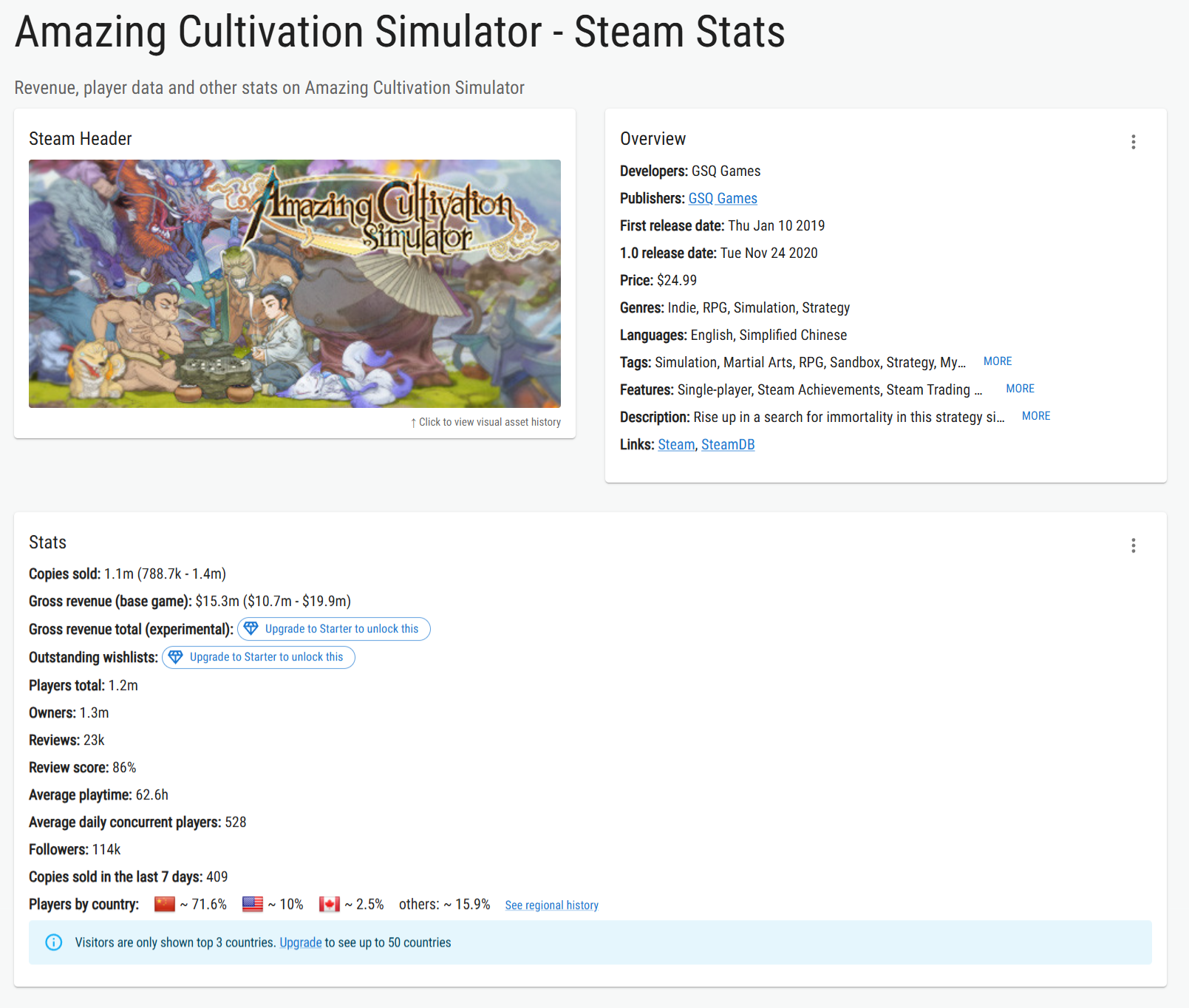
Task: Click the Upgrade link in the visitors notice
Action: point(301,942)
